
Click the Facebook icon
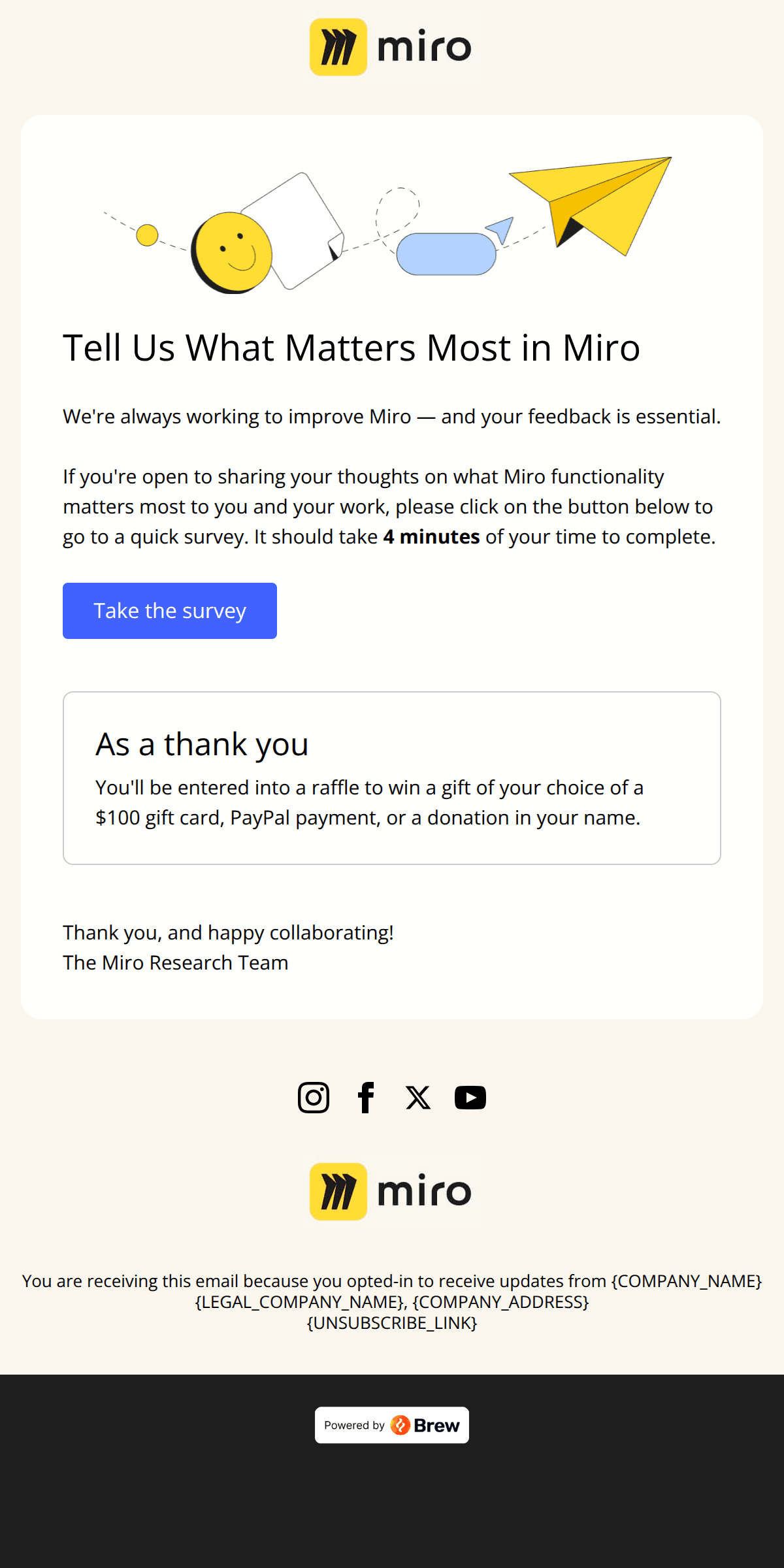367,1097
